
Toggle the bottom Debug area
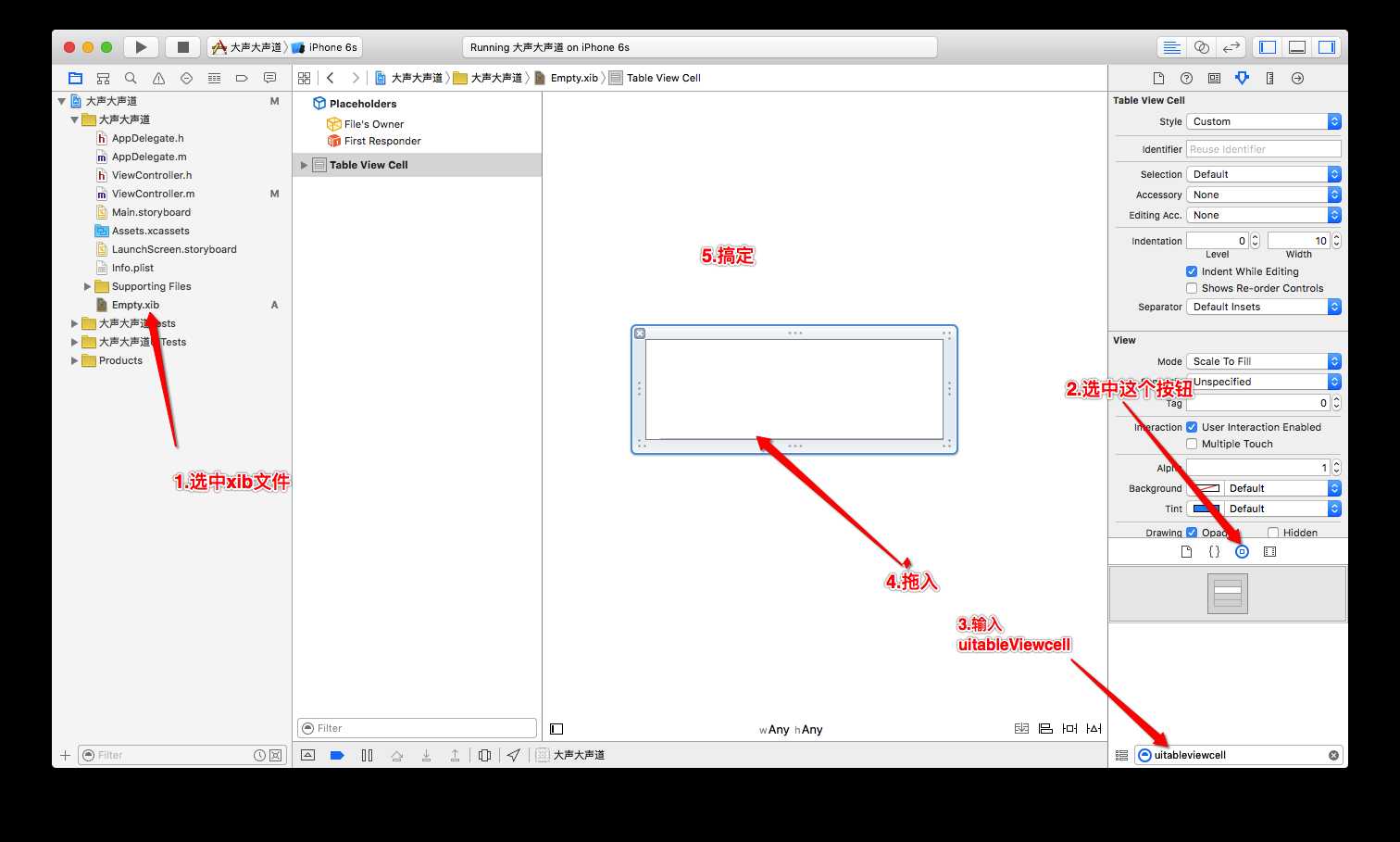click(1297, 47)
